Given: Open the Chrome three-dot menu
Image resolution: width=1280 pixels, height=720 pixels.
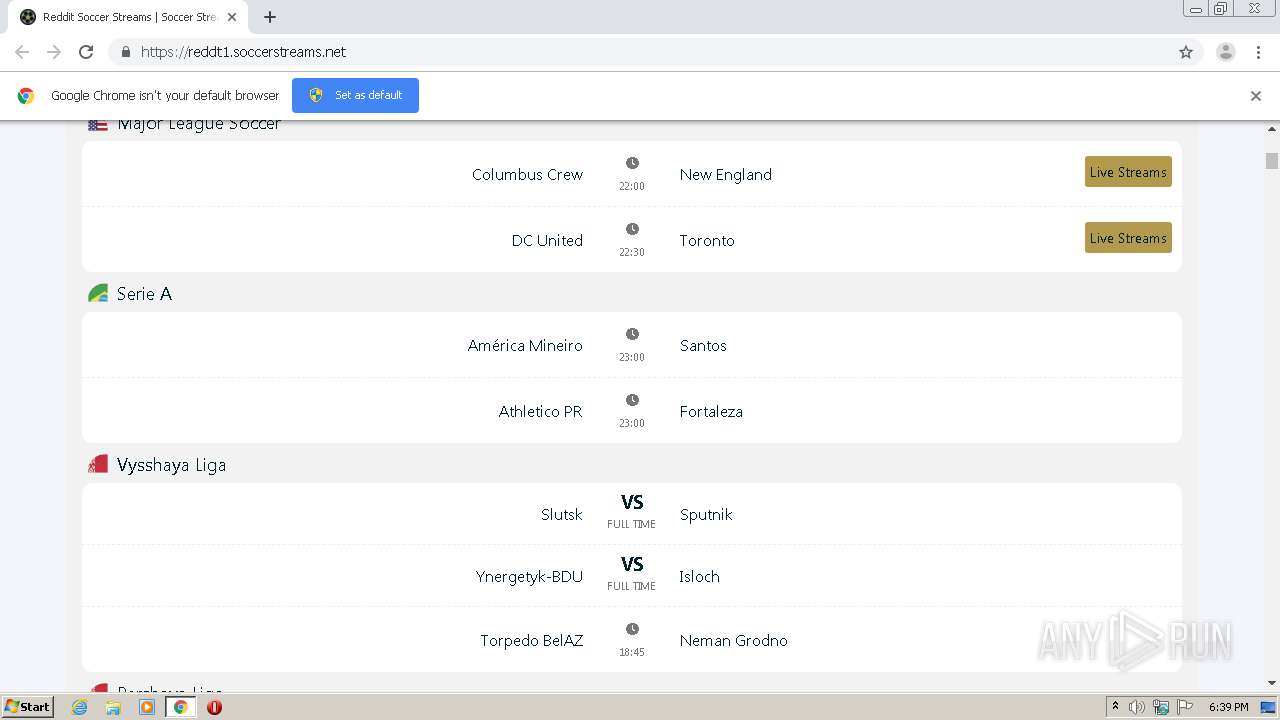Looking at the screenshot, I should click(1258, 52).
